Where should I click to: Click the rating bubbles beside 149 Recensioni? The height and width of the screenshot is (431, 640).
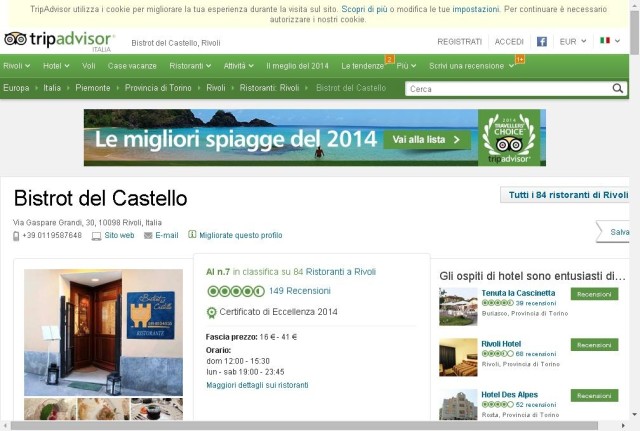(236, 291)
